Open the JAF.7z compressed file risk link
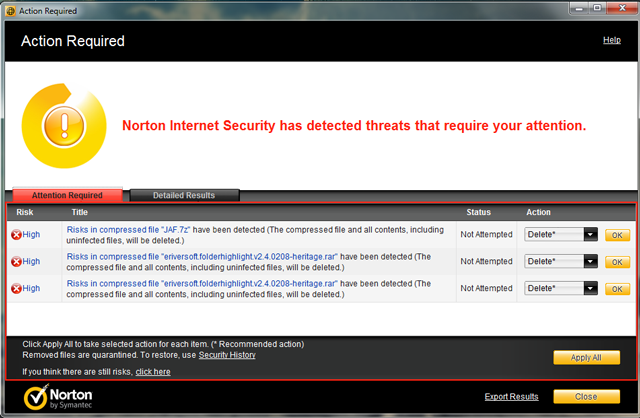The image size is (640, 418). pyautogui.click(x=129, y=230)
